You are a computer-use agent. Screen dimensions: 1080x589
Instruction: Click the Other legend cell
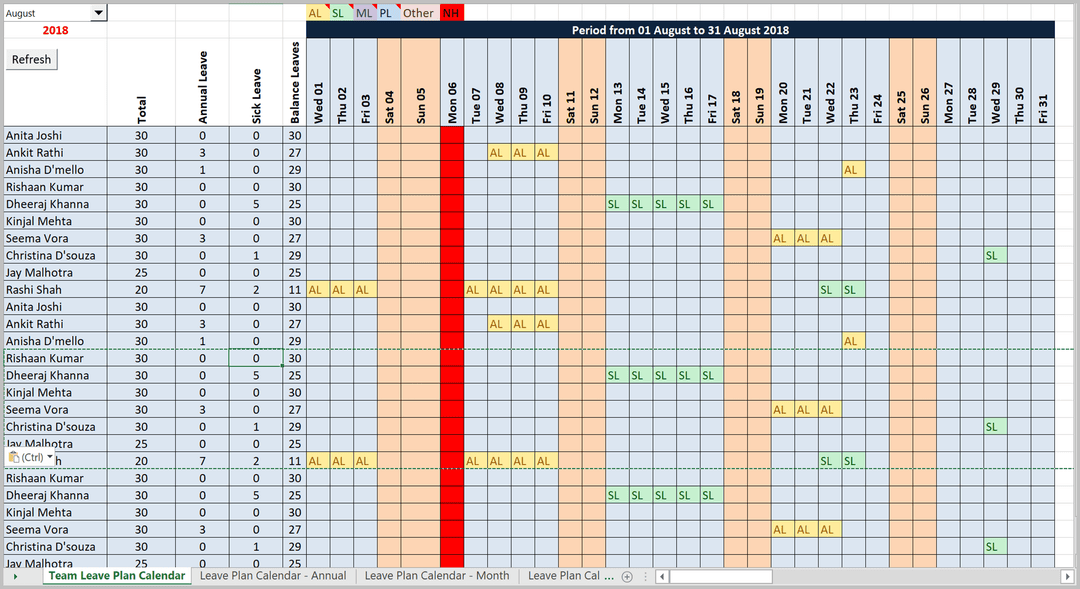(418, 13)
